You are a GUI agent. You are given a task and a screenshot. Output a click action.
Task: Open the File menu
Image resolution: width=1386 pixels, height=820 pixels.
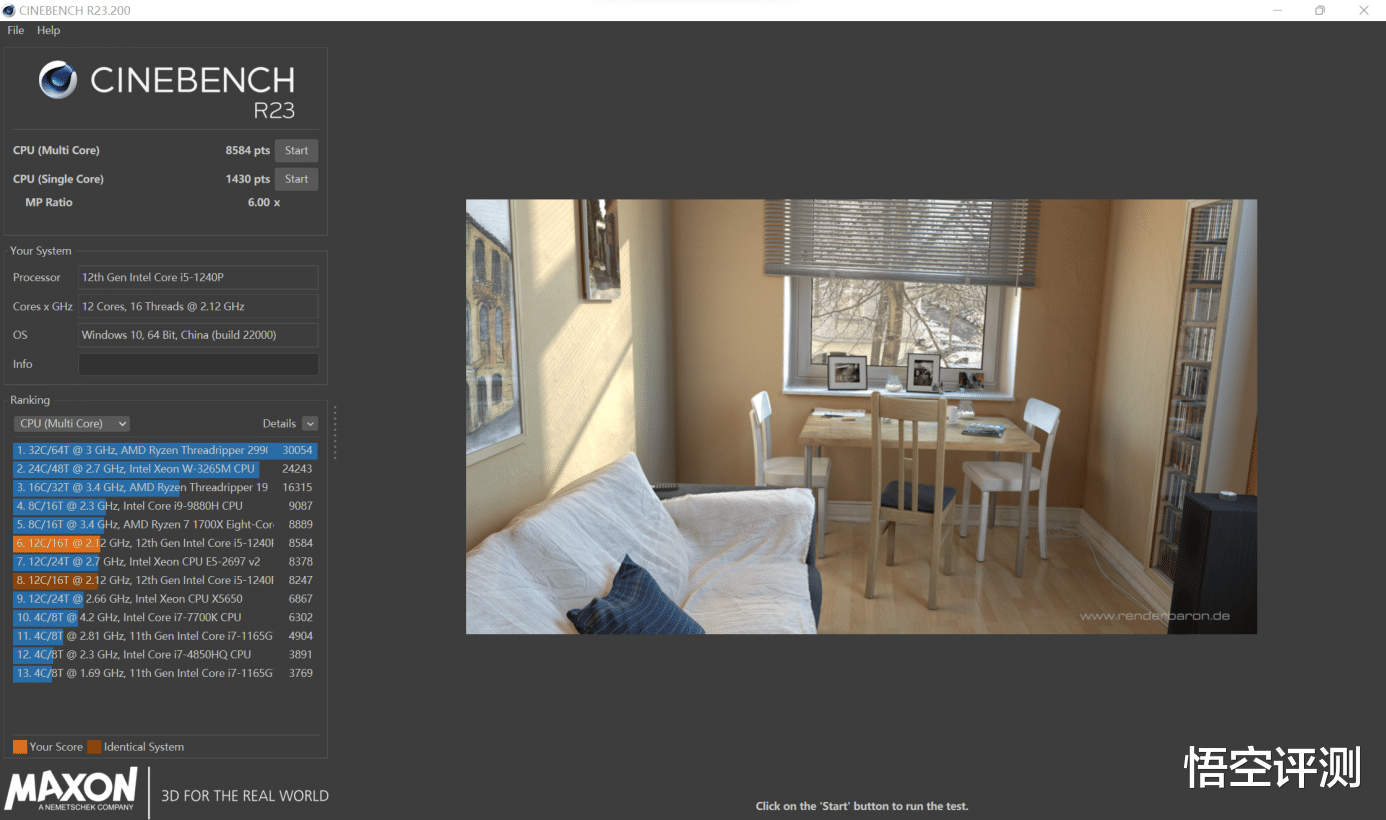[x=16, y=30]
